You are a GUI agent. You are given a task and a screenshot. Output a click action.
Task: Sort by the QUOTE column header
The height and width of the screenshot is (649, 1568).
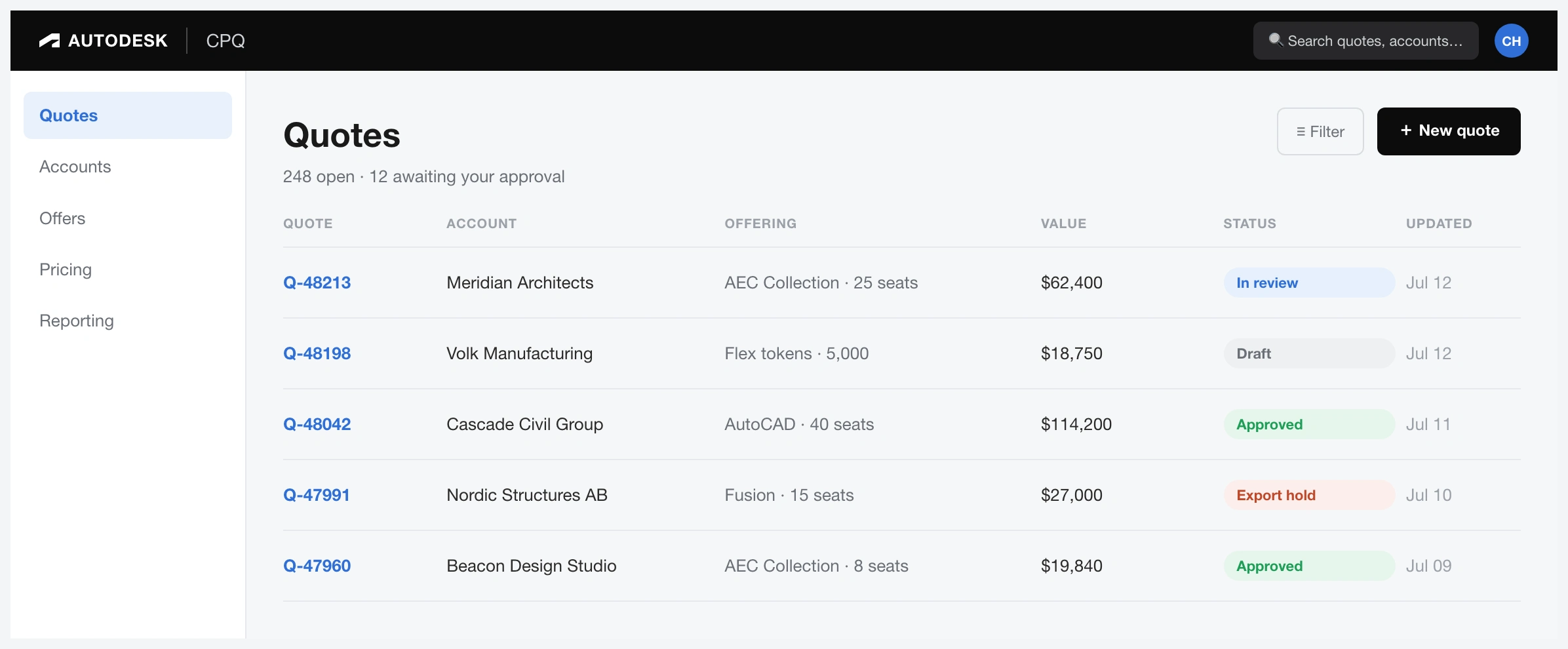308,224
